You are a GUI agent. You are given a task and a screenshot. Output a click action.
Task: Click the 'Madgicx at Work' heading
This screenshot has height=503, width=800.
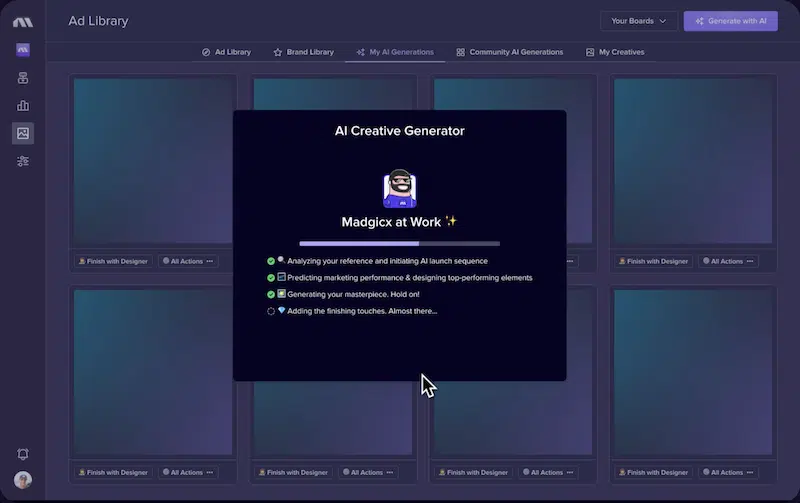pyautogui.click(x=391, y=222)
